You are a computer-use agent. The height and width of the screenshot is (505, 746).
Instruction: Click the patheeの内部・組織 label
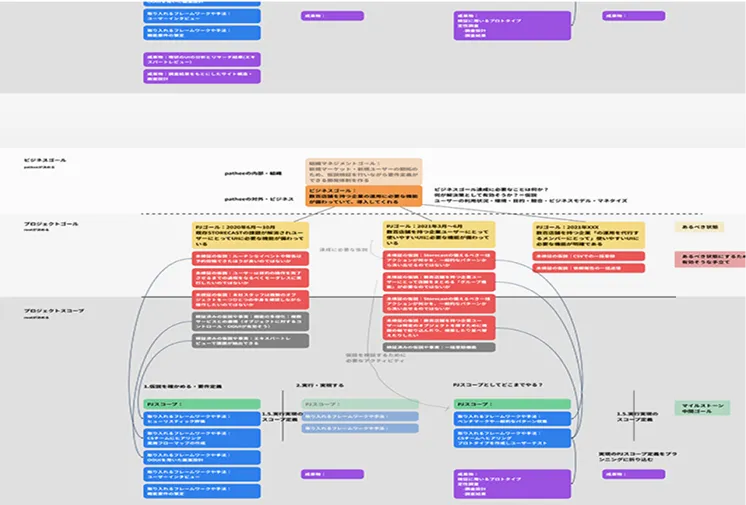click(255, 172)
